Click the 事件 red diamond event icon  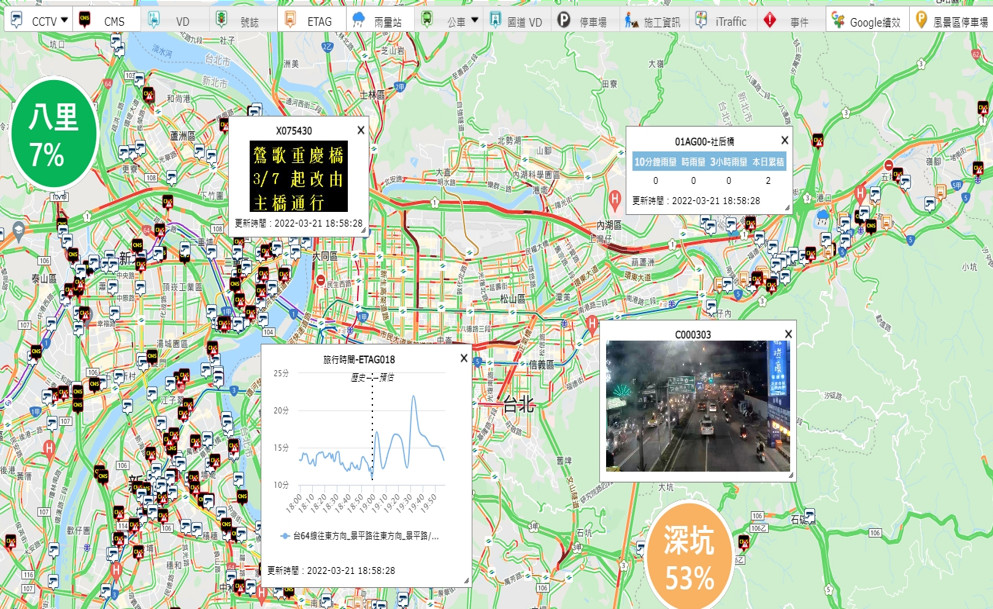(x=769, y=20)
